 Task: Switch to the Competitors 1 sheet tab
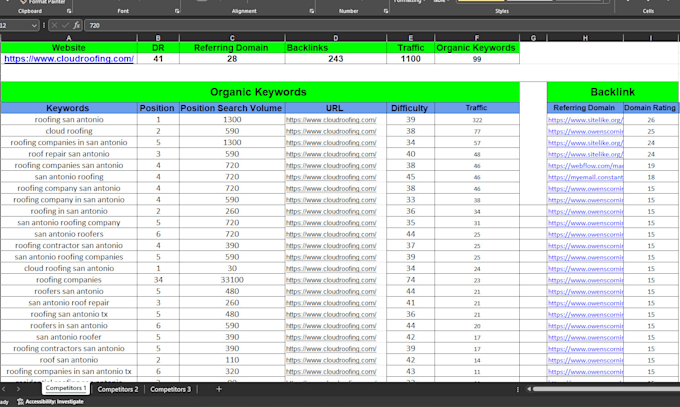pyautogui.click(x=66, y=388)
